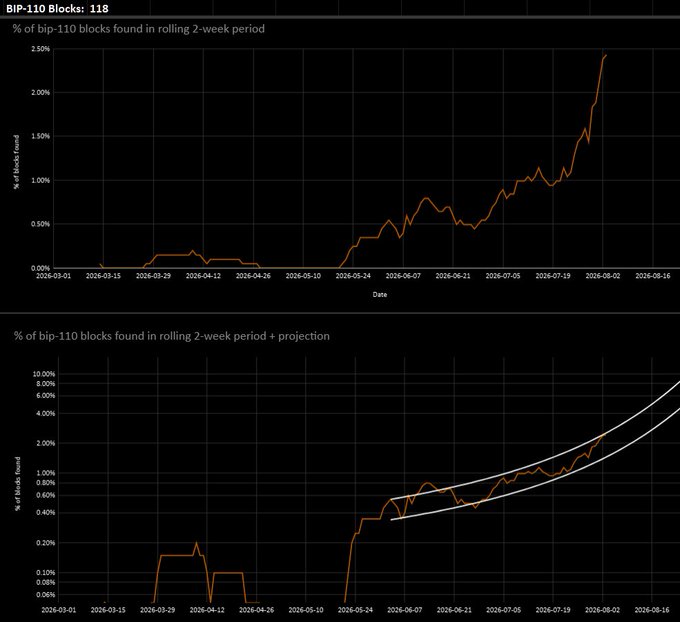Click the 4.00% y-axis tick label
This screenshot has height=622, width=680.
[x=46, y=414]
